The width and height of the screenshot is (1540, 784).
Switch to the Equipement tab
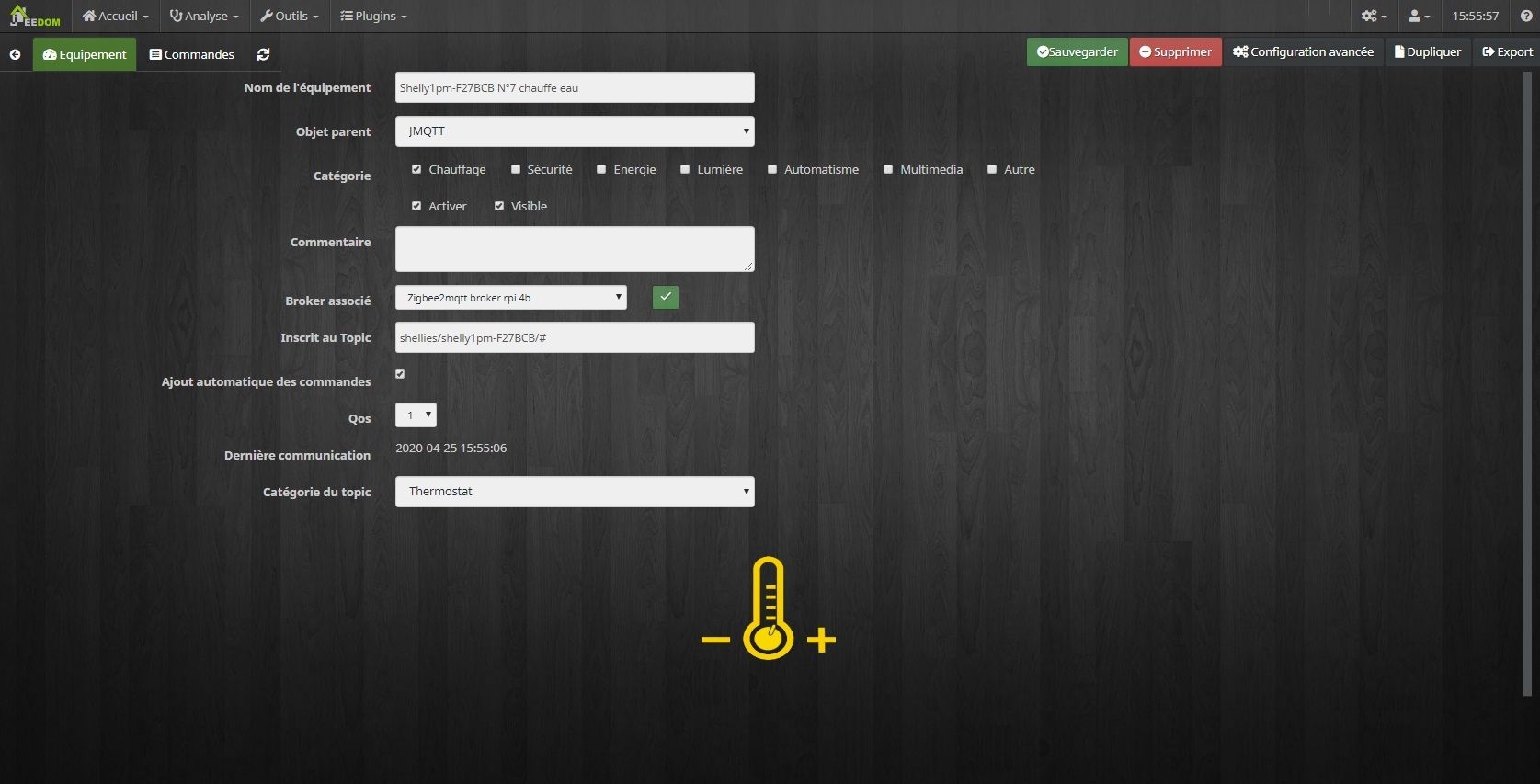point(85,54)
